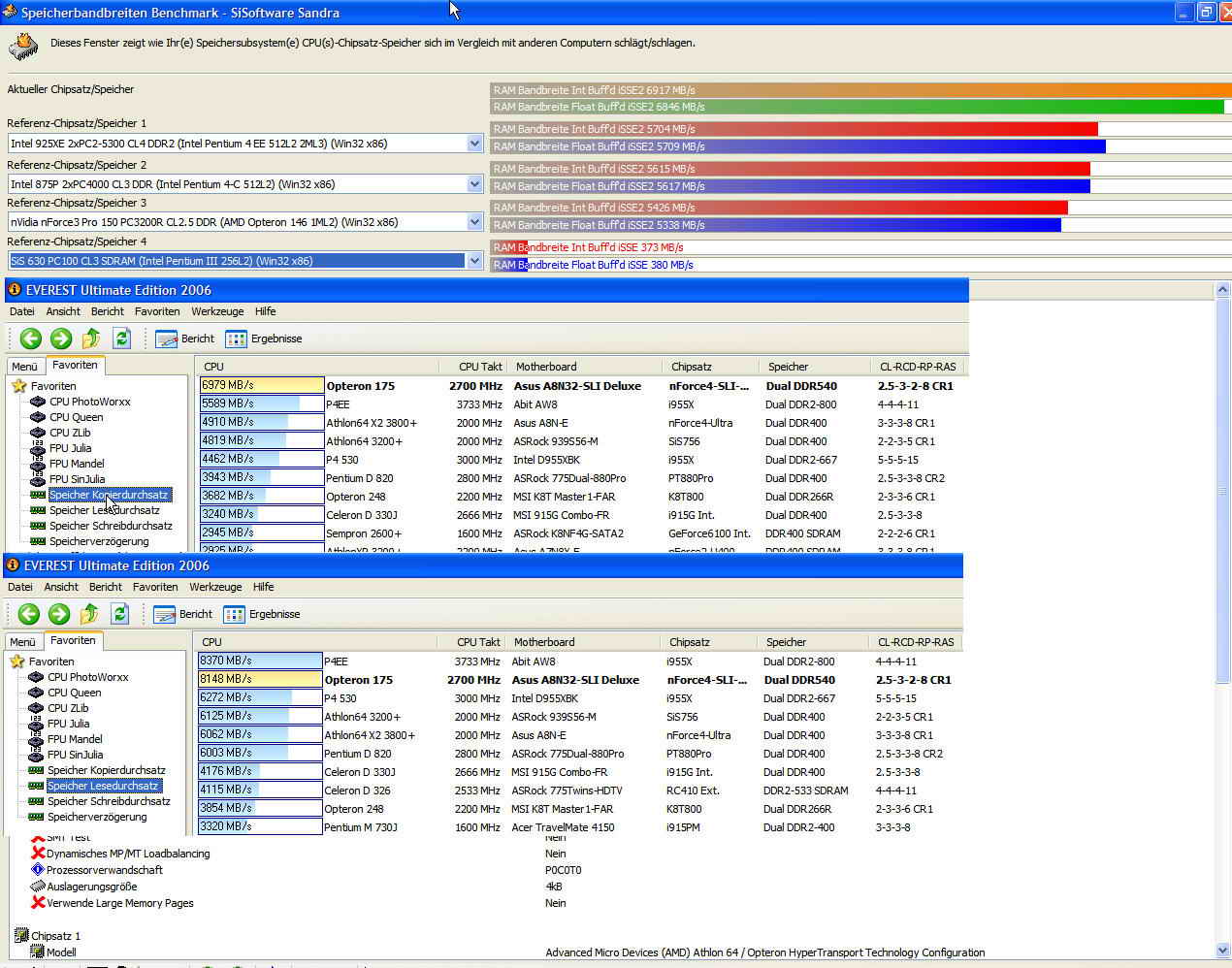Go back in the upper EVEREST window toolbar
Viewport: 1232px width, 968px height.
31,338
